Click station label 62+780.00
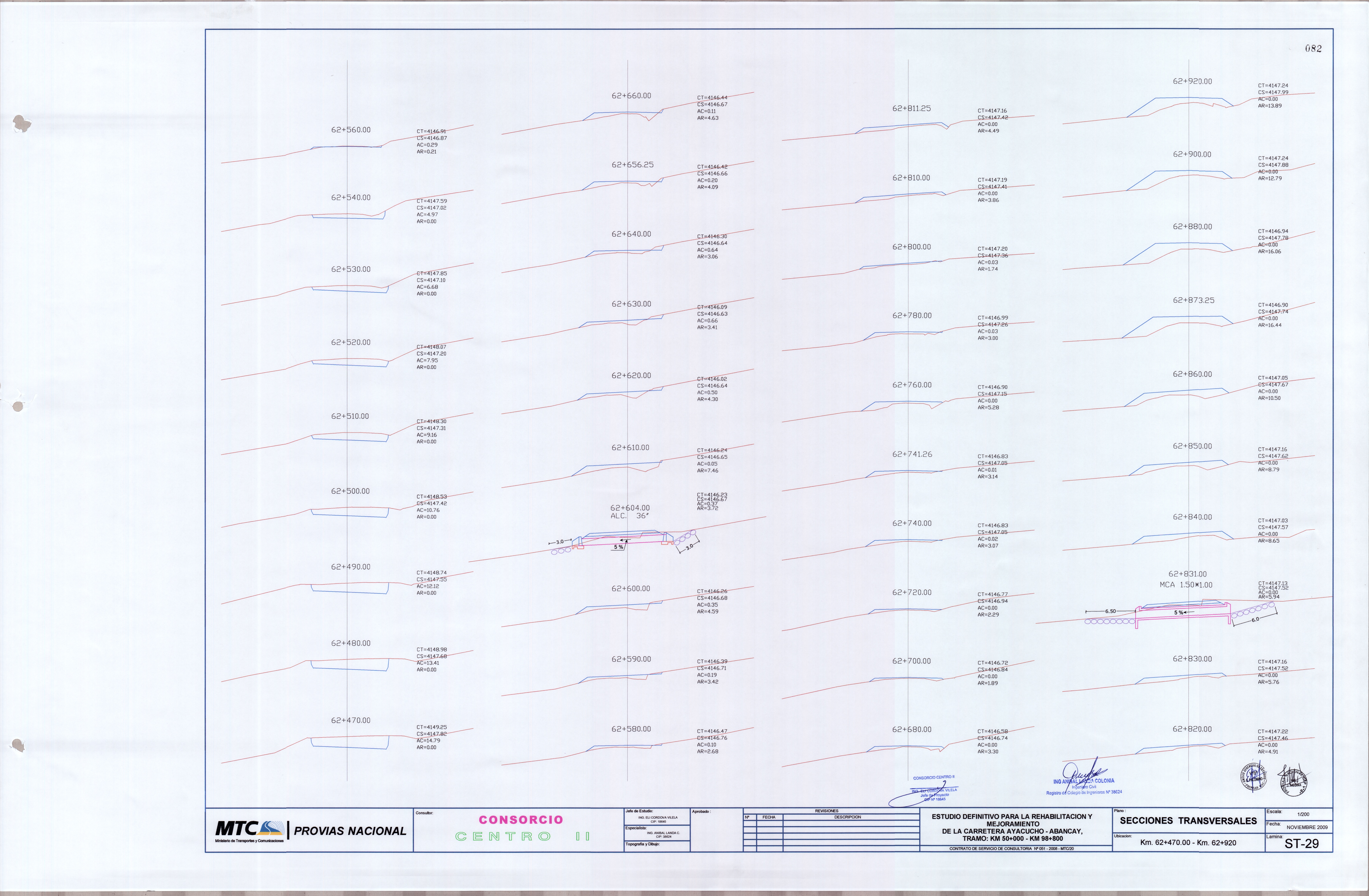 (x=912, y=316)
